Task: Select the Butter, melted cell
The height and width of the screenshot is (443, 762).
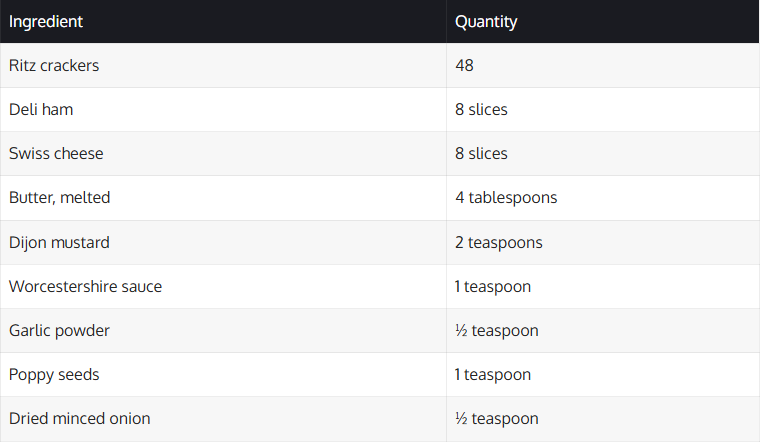Action: click(x=59, y=197)
